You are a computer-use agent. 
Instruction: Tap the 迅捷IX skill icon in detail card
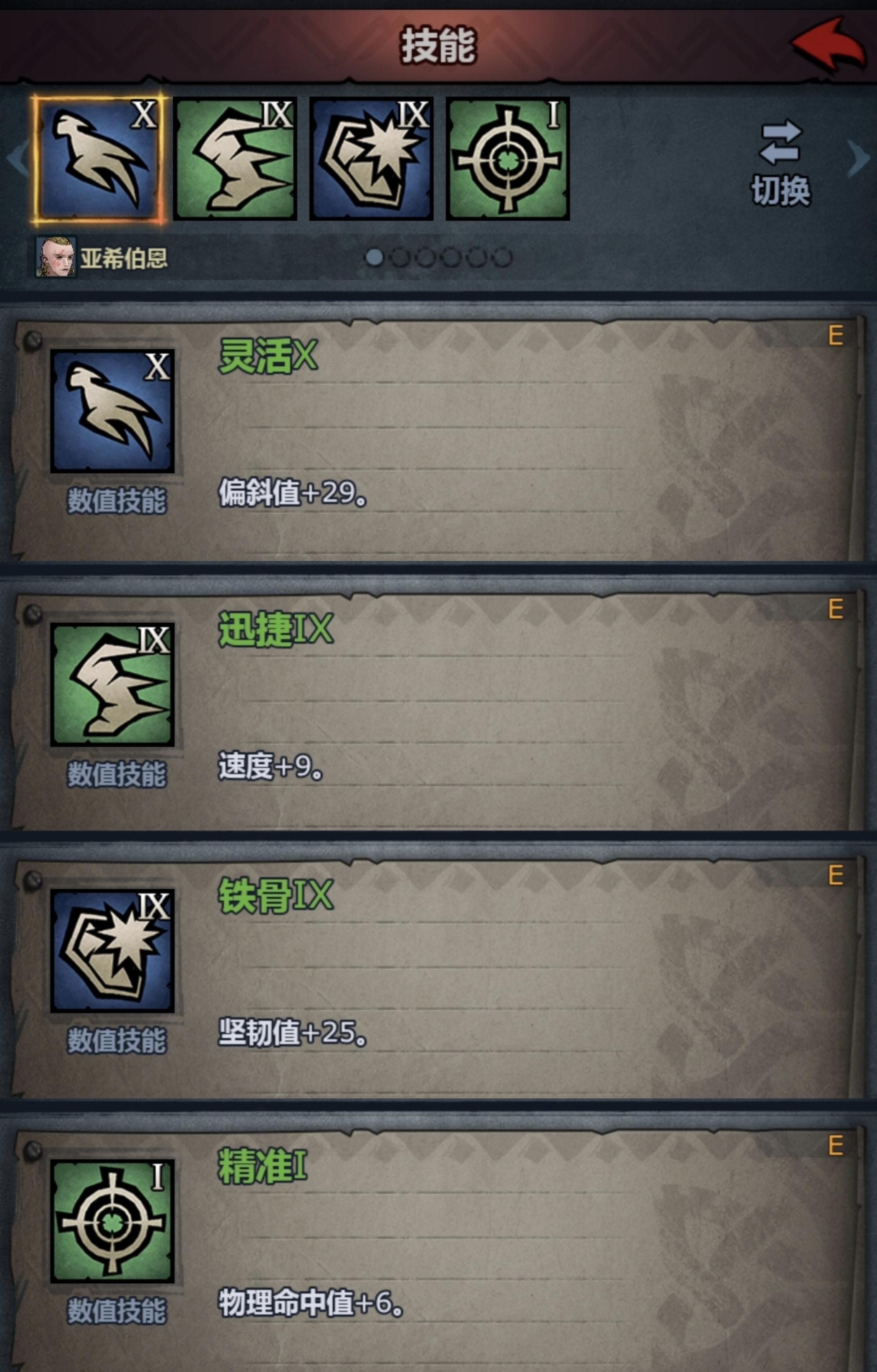(x=112, y=684)
